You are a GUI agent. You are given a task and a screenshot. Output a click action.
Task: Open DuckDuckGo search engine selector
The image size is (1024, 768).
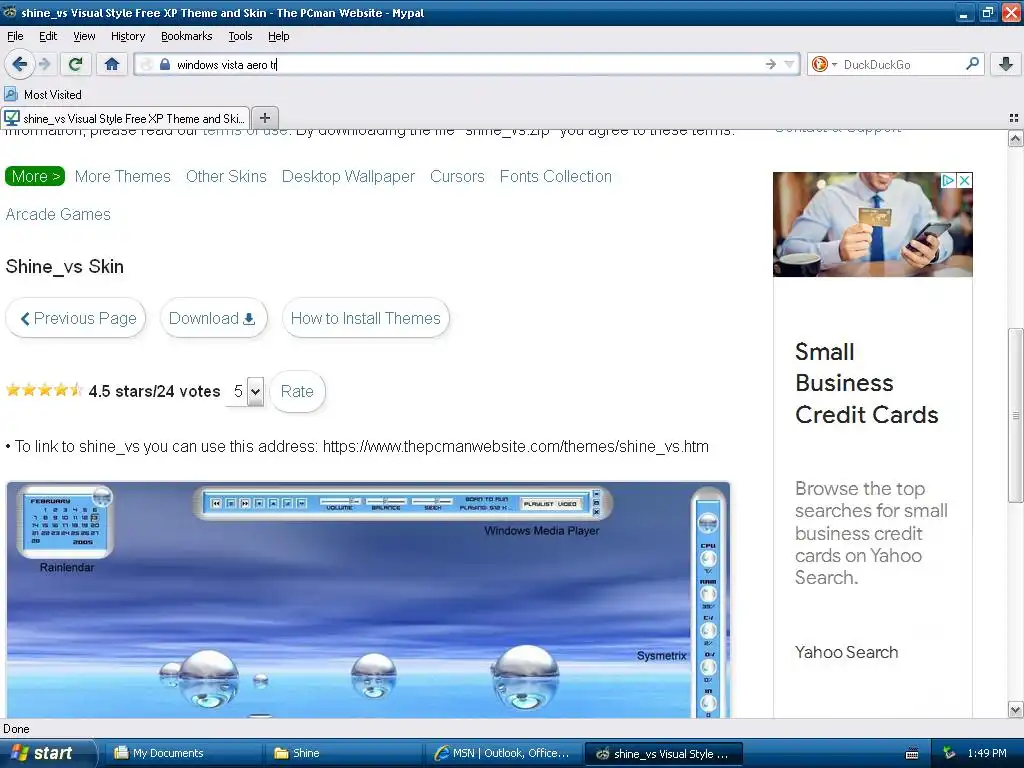823,64
